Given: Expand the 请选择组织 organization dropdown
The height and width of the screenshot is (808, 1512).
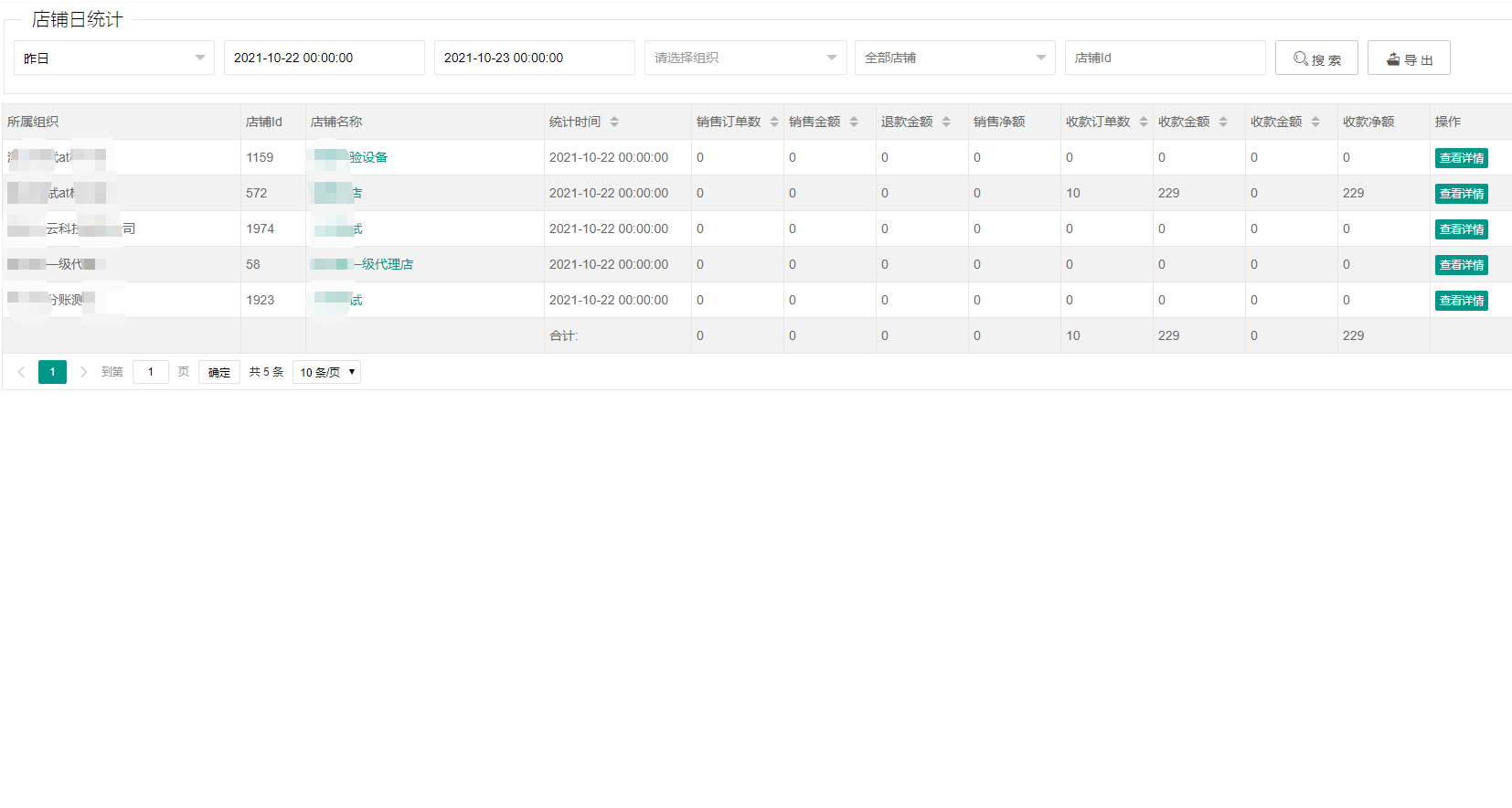Looking at the screenshot, I should coord(744,58).
